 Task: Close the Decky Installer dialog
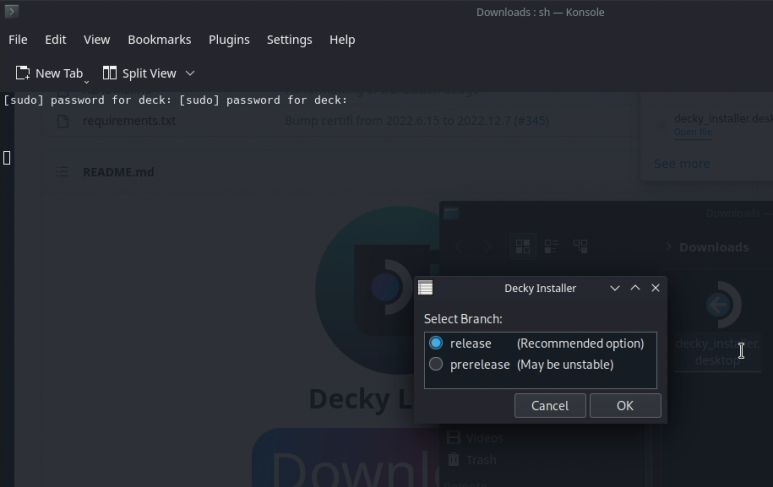point(656,288)
